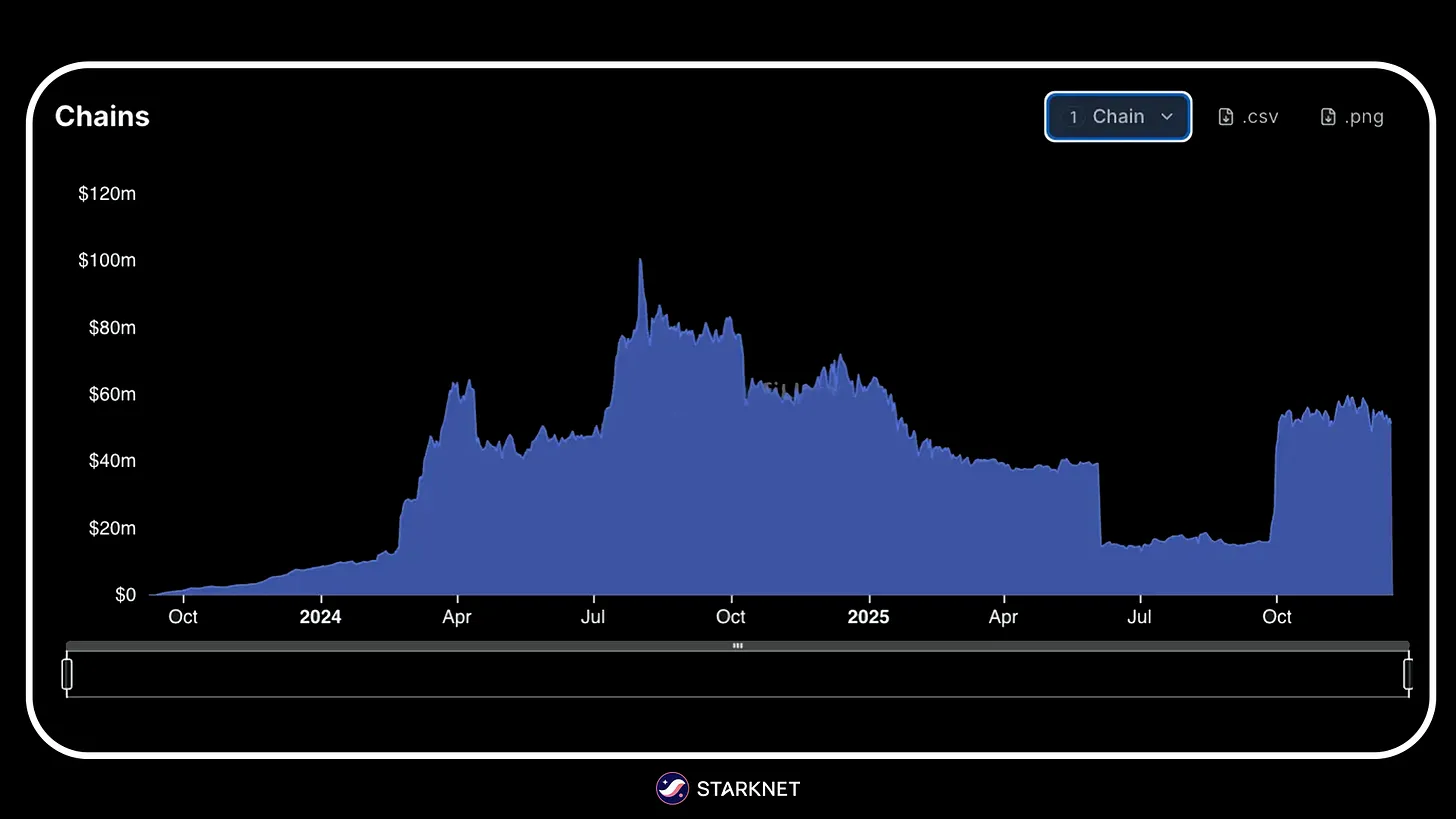Grab the left handle of range slider
Image resolution: width=1456 pixels, height=819 pixels.
pos(67,674)
